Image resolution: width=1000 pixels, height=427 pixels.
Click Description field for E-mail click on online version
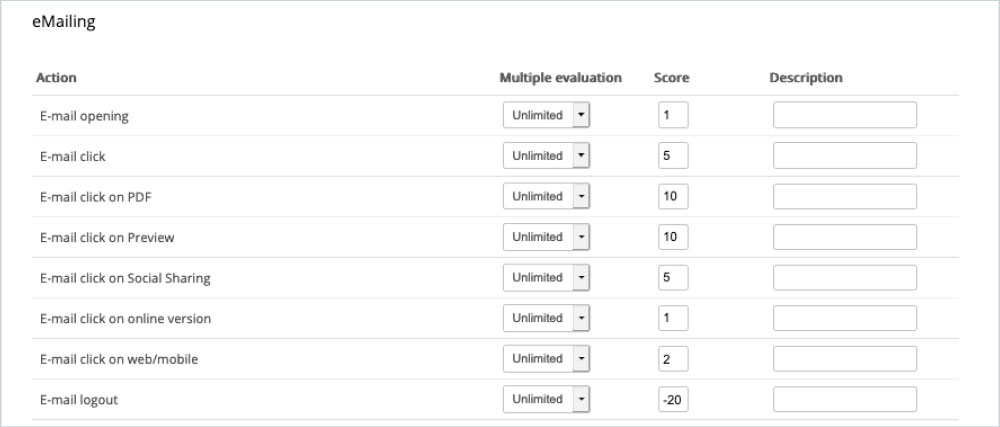844,318
